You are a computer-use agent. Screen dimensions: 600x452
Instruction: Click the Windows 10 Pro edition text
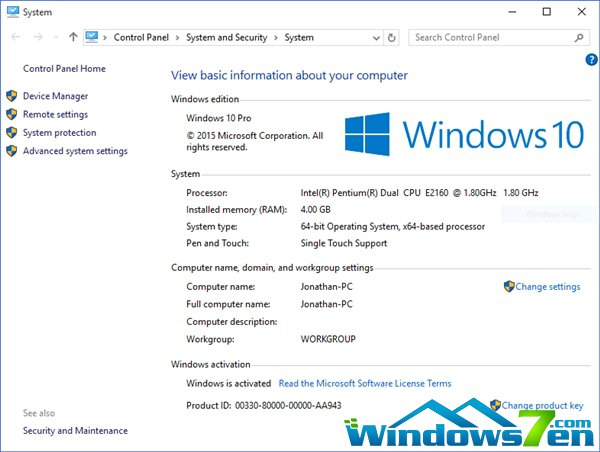pyautogui.click(x=218, y=118)
